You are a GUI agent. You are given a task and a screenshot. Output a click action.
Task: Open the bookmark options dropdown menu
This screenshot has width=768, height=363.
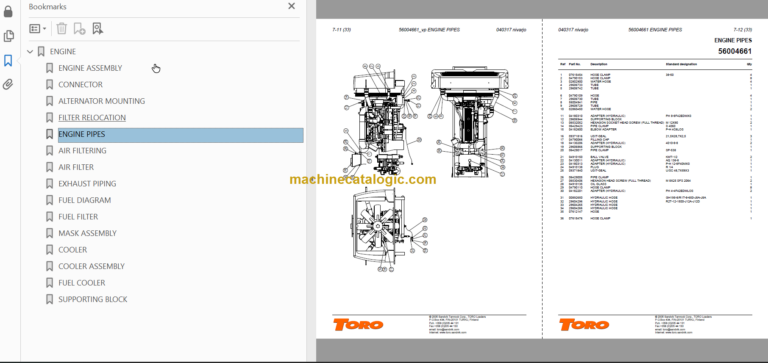pyautogui.click(x=38, y=29)
